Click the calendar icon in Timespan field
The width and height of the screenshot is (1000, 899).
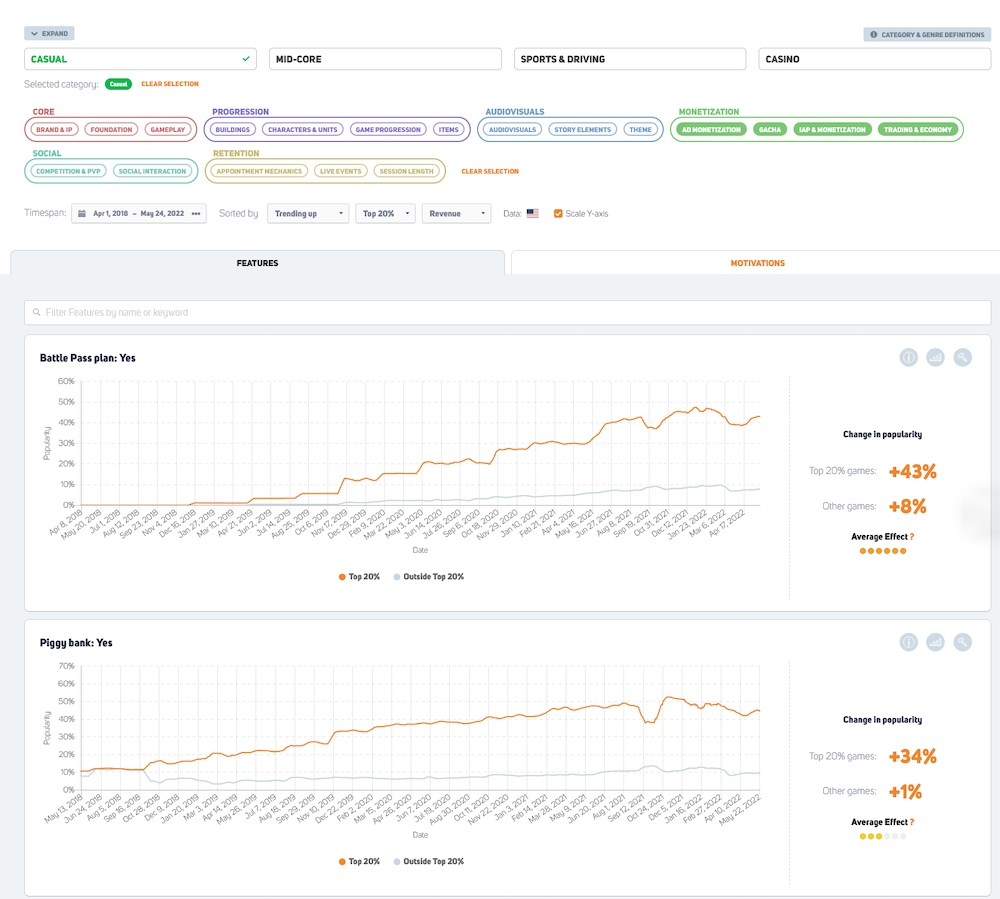pyautogui.click(x=82, y=214)
